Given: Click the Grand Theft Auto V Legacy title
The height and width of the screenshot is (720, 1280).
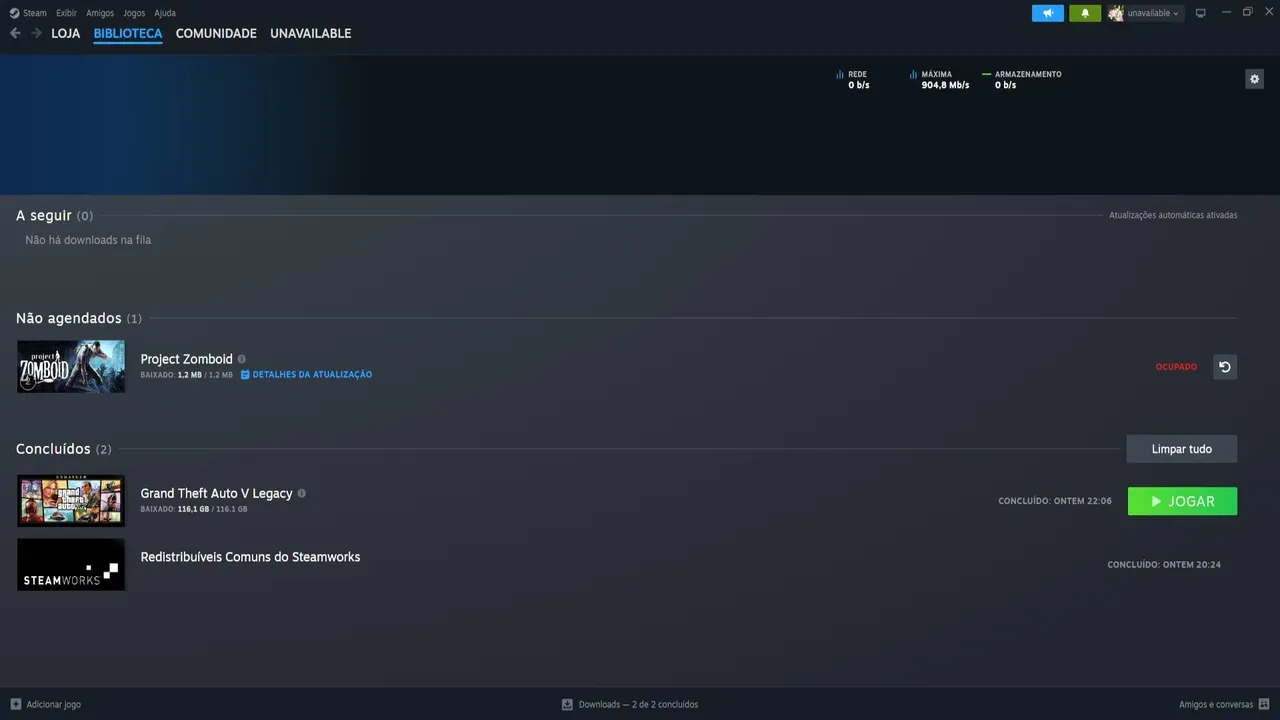Looking at the screenshot, I should tap(217, 493).
